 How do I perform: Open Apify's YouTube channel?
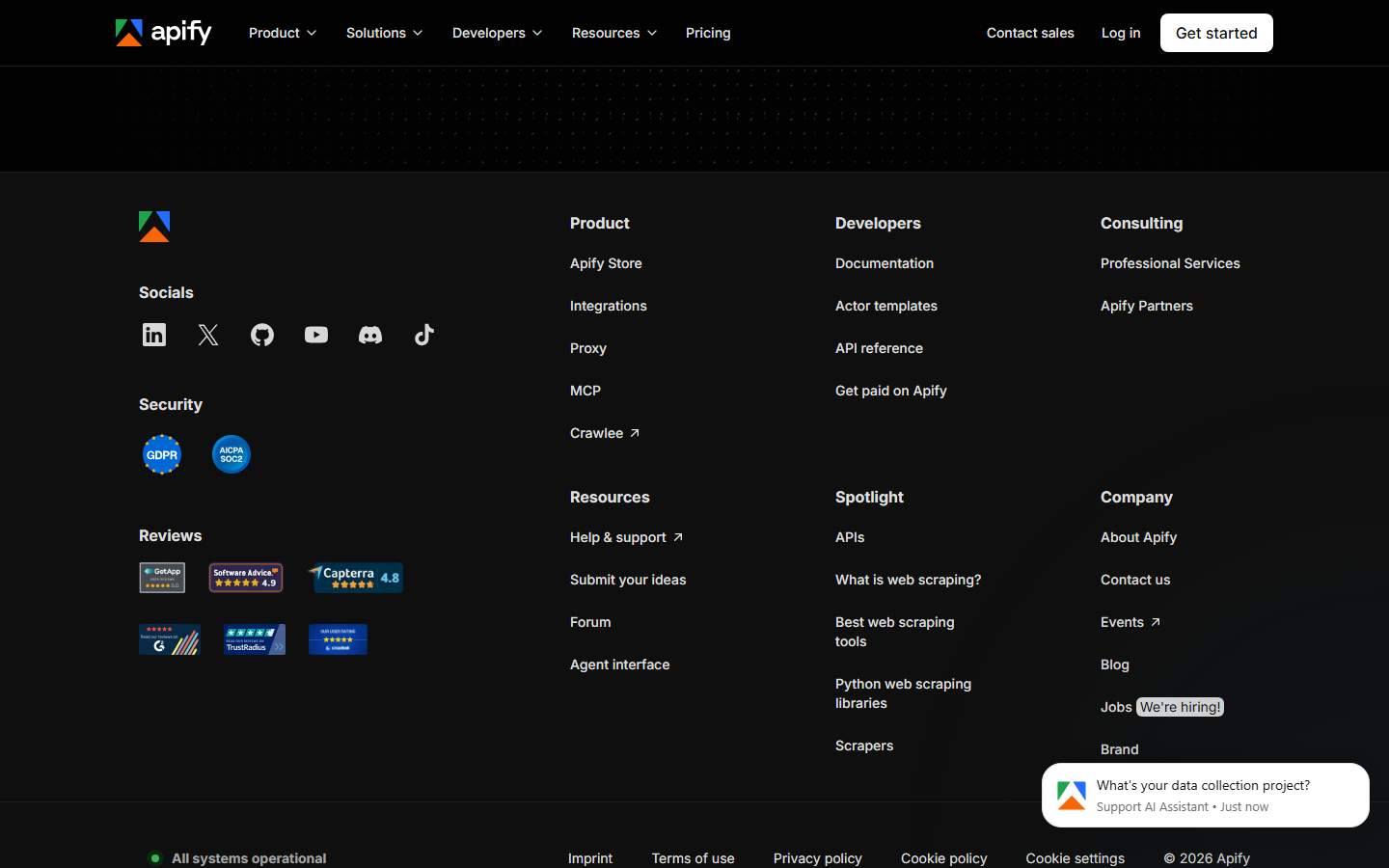point(316,335)
